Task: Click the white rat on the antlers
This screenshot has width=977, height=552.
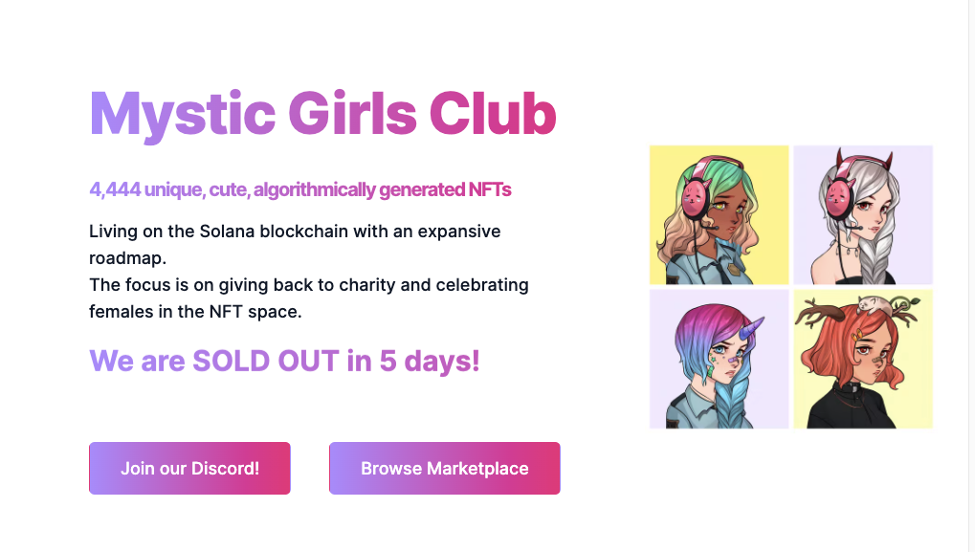Action: coord(873,304)
